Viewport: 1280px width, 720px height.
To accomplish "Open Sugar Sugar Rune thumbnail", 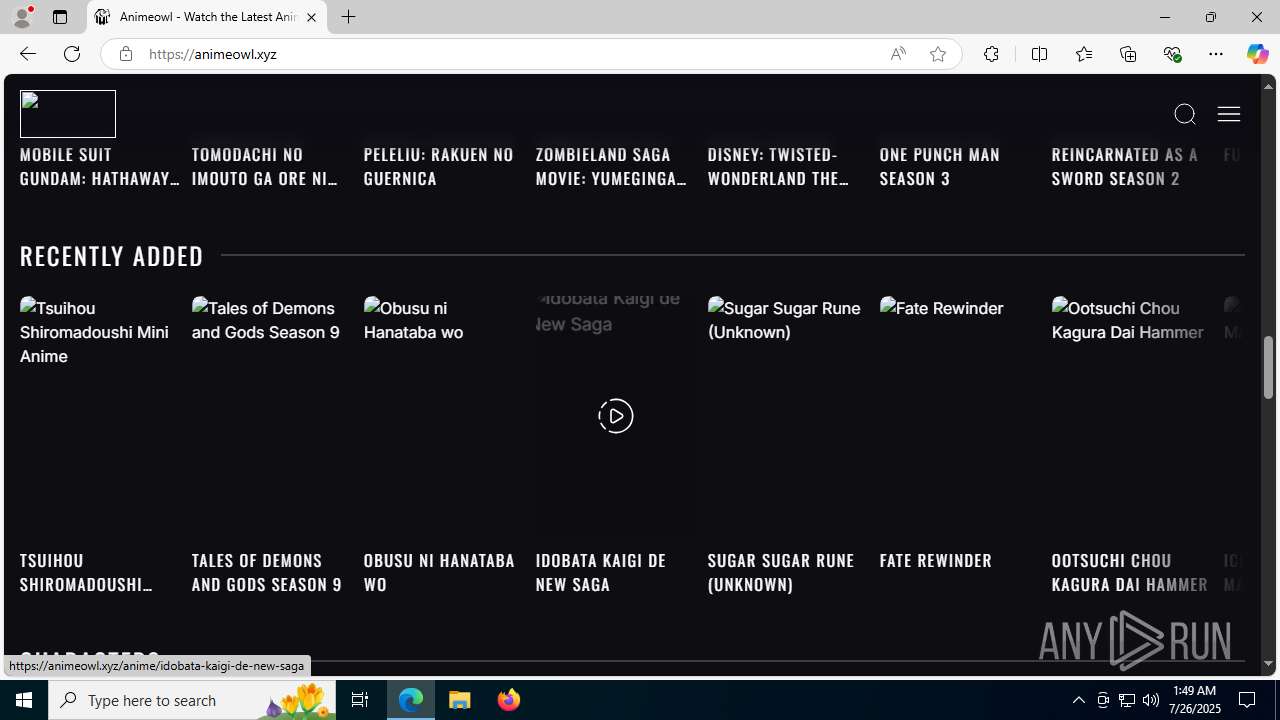I will [x=788, y=416].
